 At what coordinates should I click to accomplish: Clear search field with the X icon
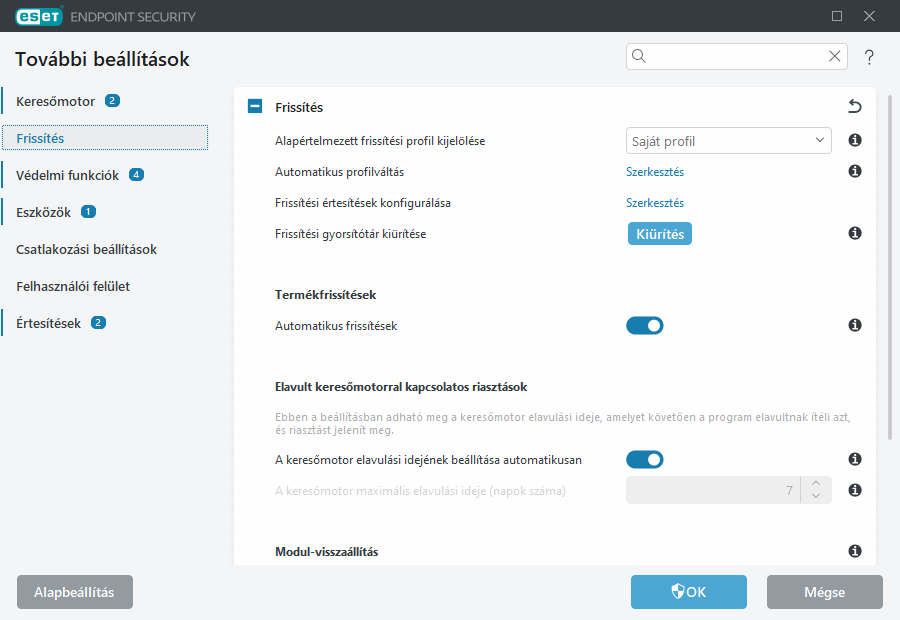834,57
